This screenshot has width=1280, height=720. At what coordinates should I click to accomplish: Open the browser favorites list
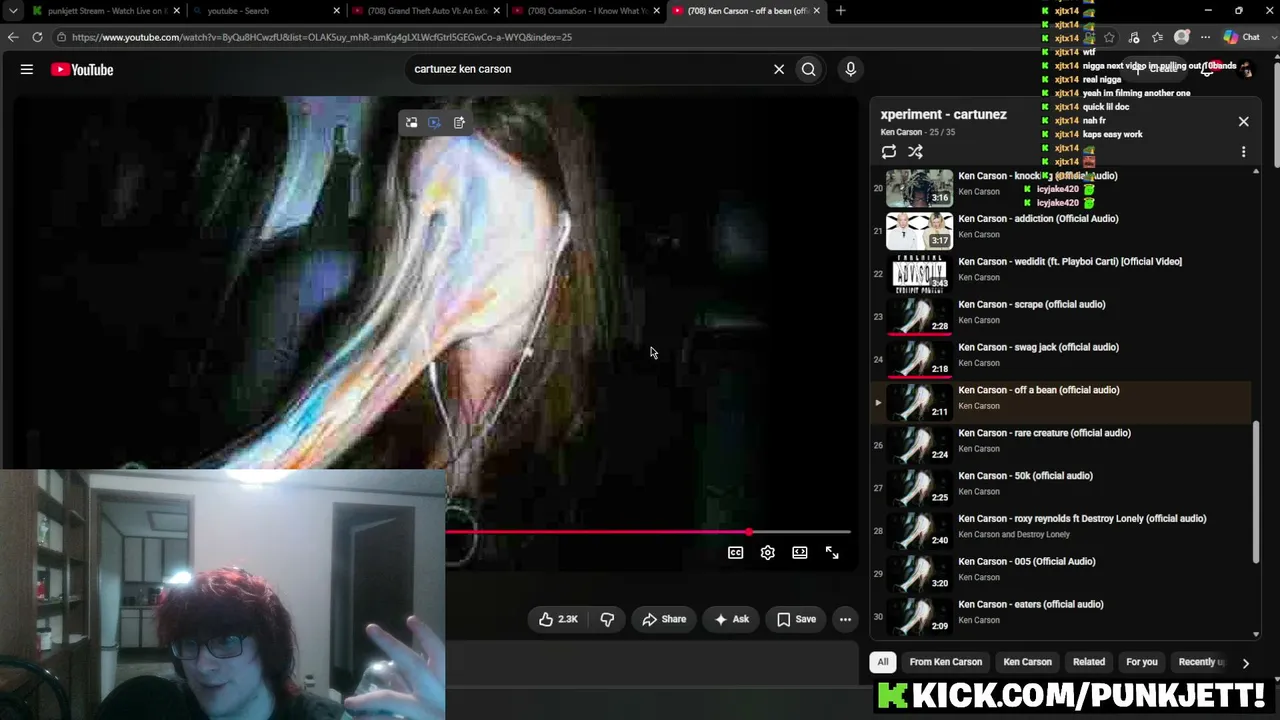point(1158,37)
